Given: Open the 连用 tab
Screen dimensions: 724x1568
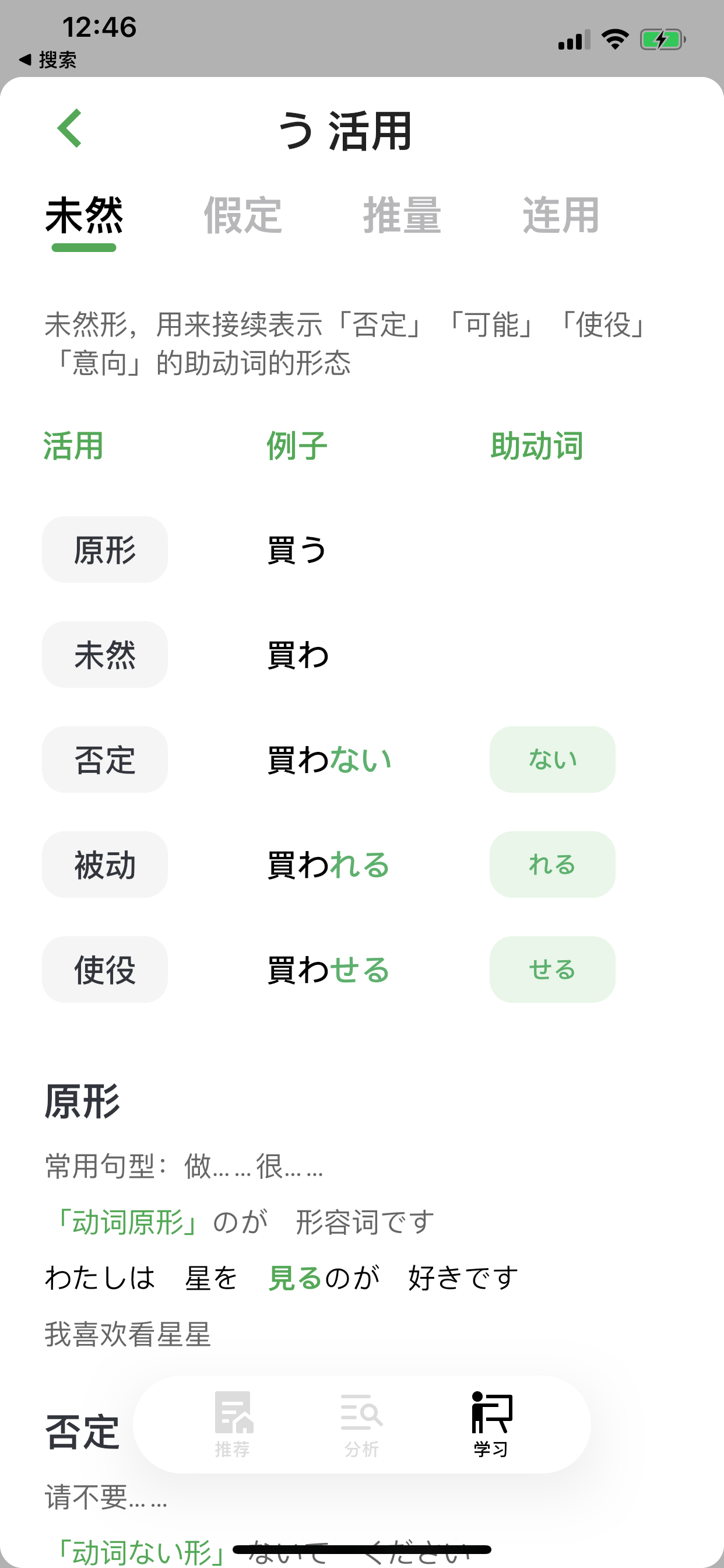Looking at the screenshot, I should (x=561, y=215).
